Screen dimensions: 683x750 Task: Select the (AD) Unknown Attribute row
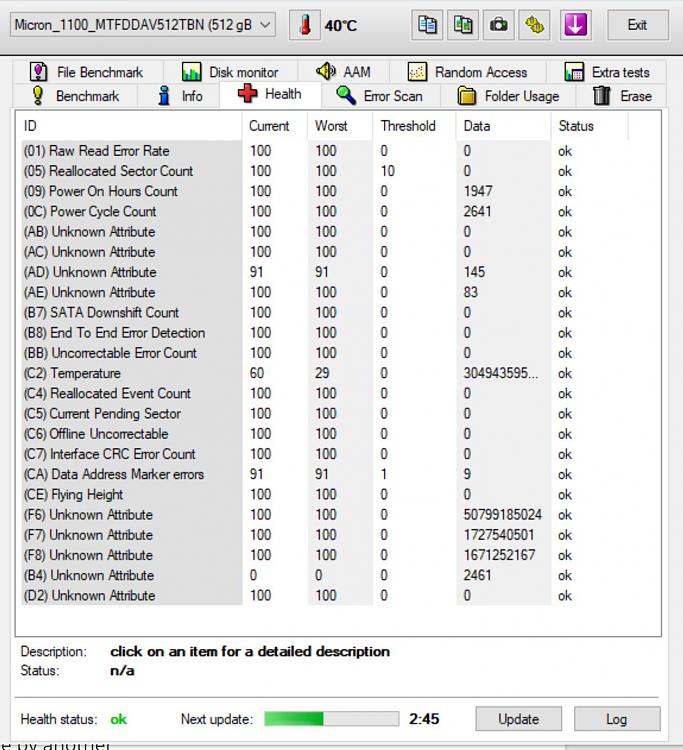click(x=324, y=272)
